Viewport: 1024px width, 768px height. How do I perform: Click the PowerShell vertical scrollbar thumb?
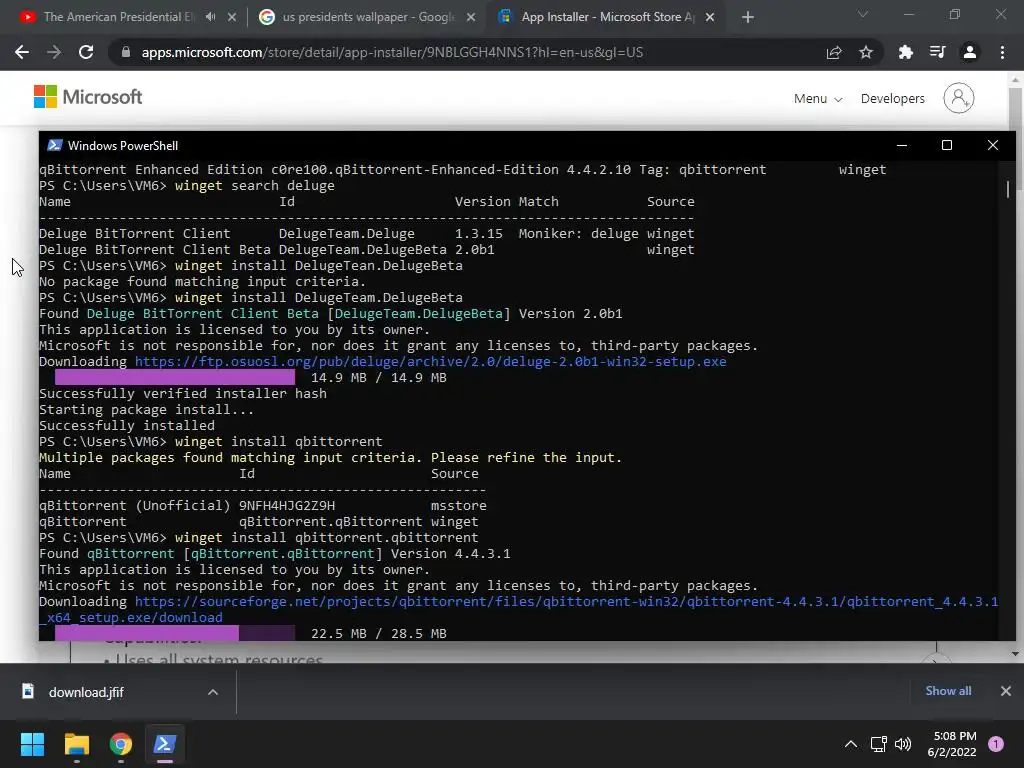click(1008, 189)
